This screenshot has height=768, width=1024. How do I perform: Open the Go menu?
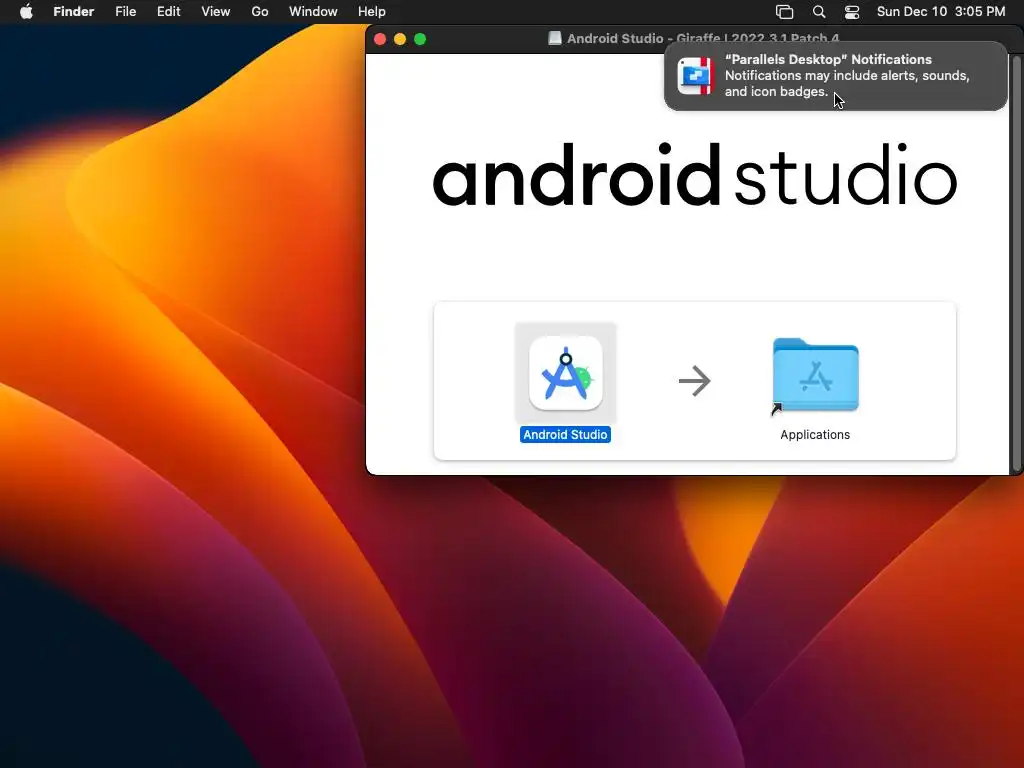[260, 12]
